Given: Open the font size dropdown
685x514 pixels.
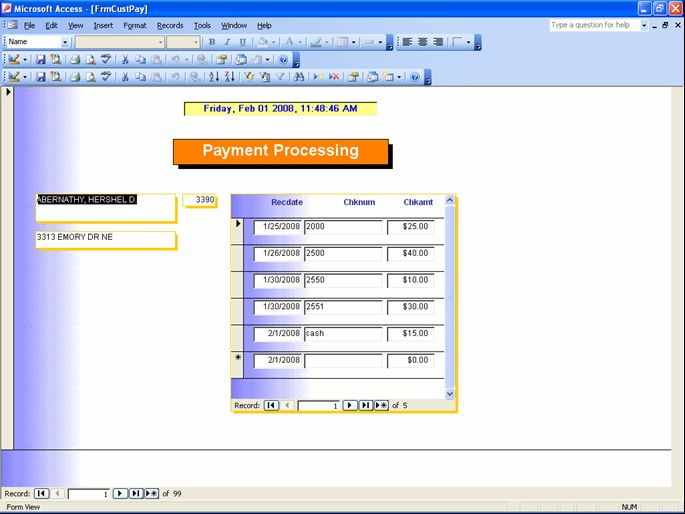Looking at the screenshot, I should tap(196, 42).
